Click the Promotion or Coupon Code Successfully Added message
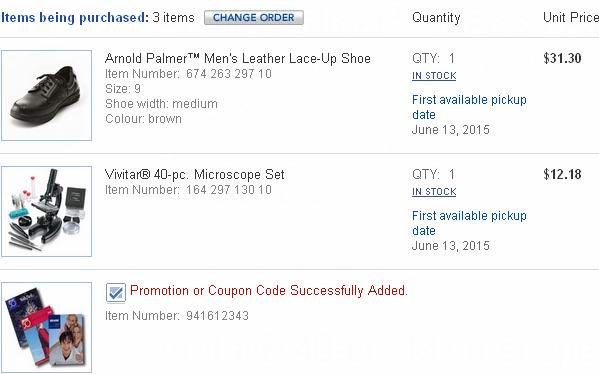 [x=269, y=291]
